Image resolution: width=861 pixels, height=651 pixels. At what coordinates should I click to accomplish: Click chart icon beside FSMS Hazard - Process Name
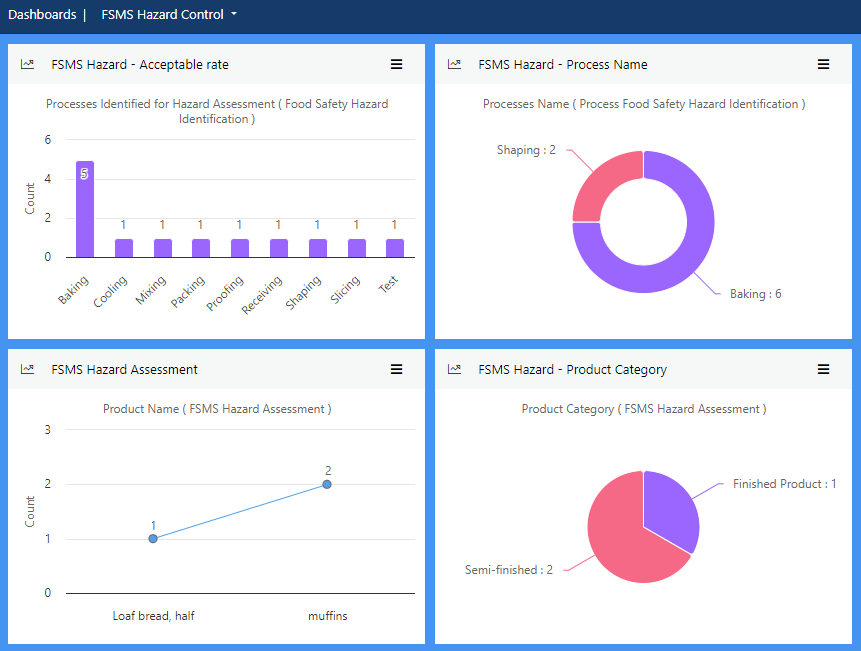click(x=455, y=64)
